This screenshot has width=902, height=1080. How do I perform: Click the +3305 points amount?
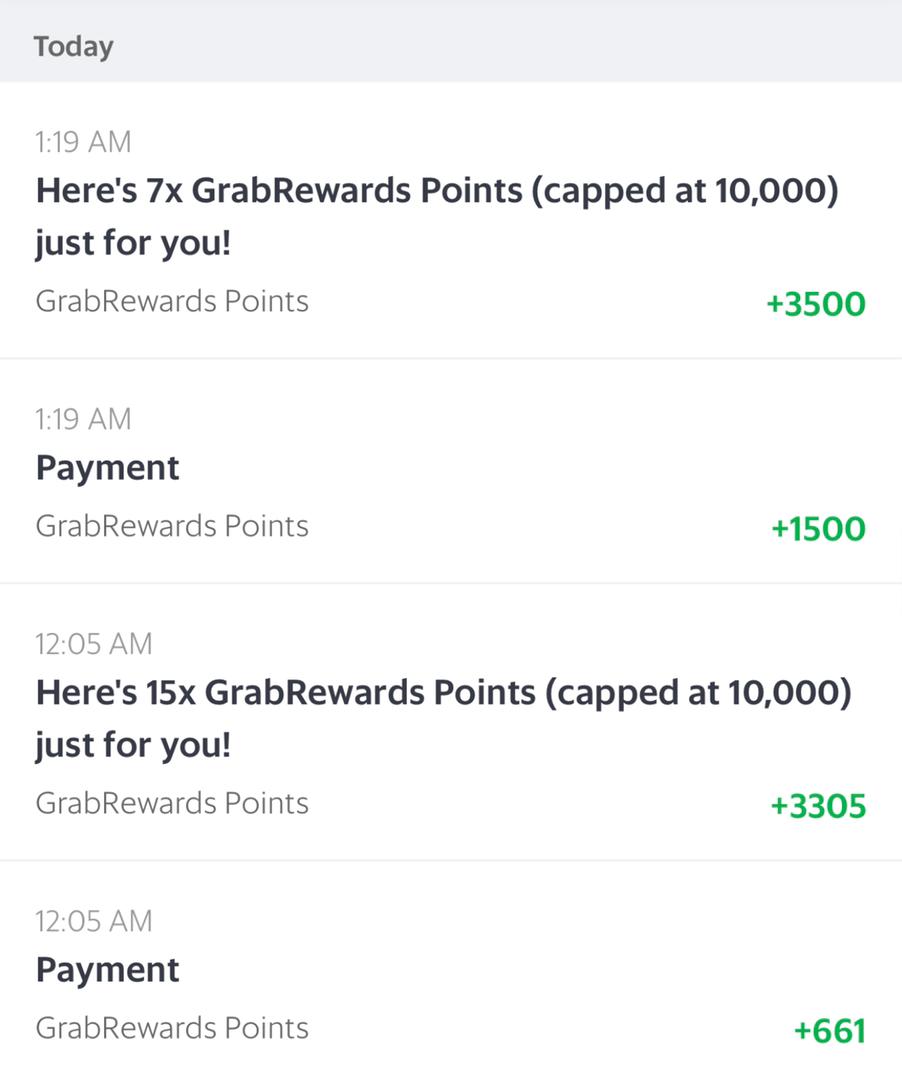tap(817, 806)
